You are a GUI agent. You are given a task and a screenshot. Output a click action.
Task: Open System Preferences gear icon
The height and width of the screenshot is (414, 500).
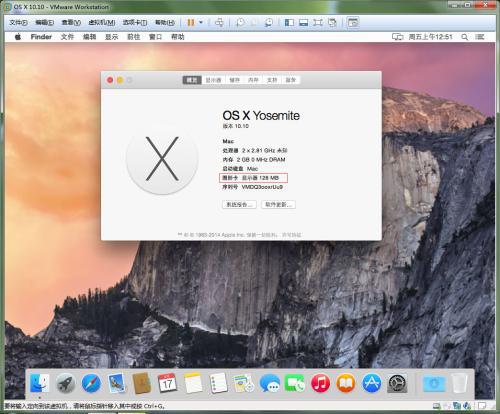click(x=397, y=383)
